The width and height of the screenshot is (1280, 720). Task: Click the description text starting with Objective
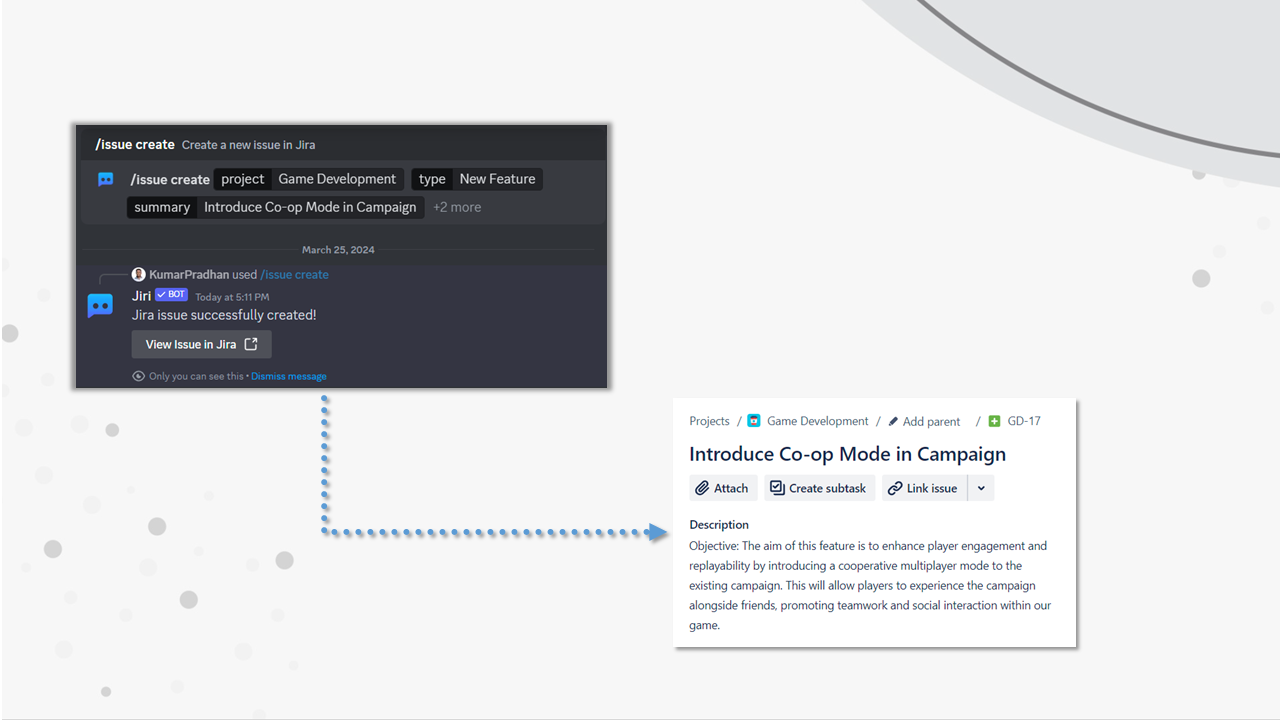click(870, 585)
